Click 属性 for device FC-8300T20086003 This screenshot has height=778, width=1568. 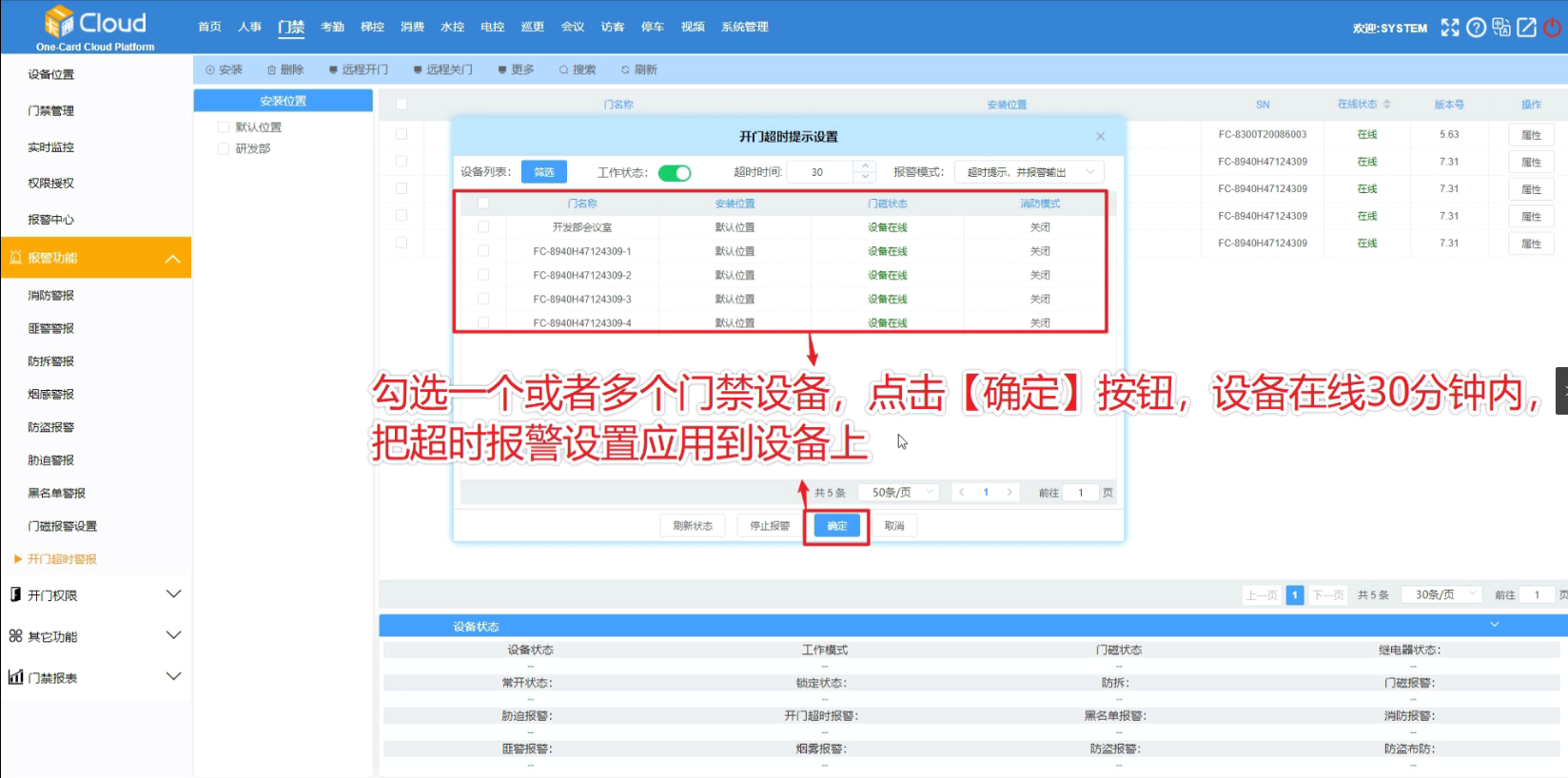pyautogui.click(x=1531, y=135)
